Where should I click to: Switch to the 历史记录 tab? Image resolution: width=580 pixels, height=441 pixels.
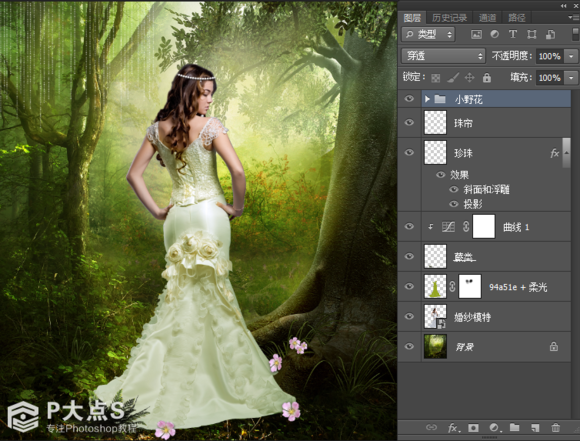(449, 18)
